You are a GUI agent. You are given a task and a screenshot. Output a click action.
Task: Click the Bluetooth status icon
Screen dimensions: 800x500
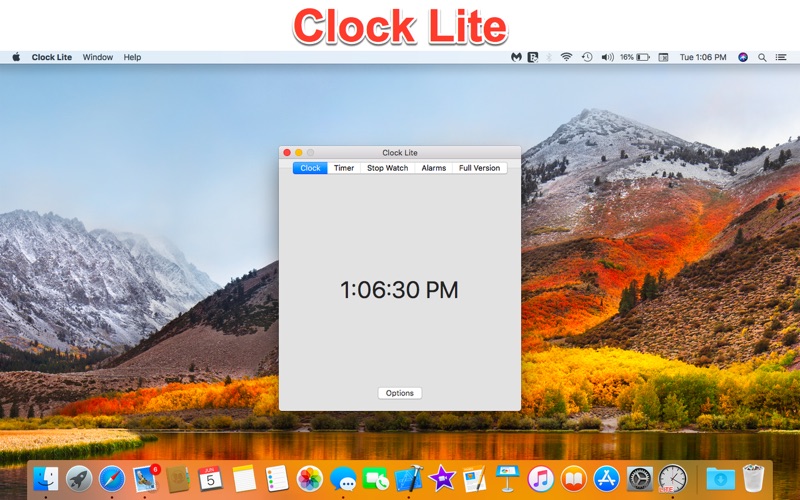(x=549, y=57)
